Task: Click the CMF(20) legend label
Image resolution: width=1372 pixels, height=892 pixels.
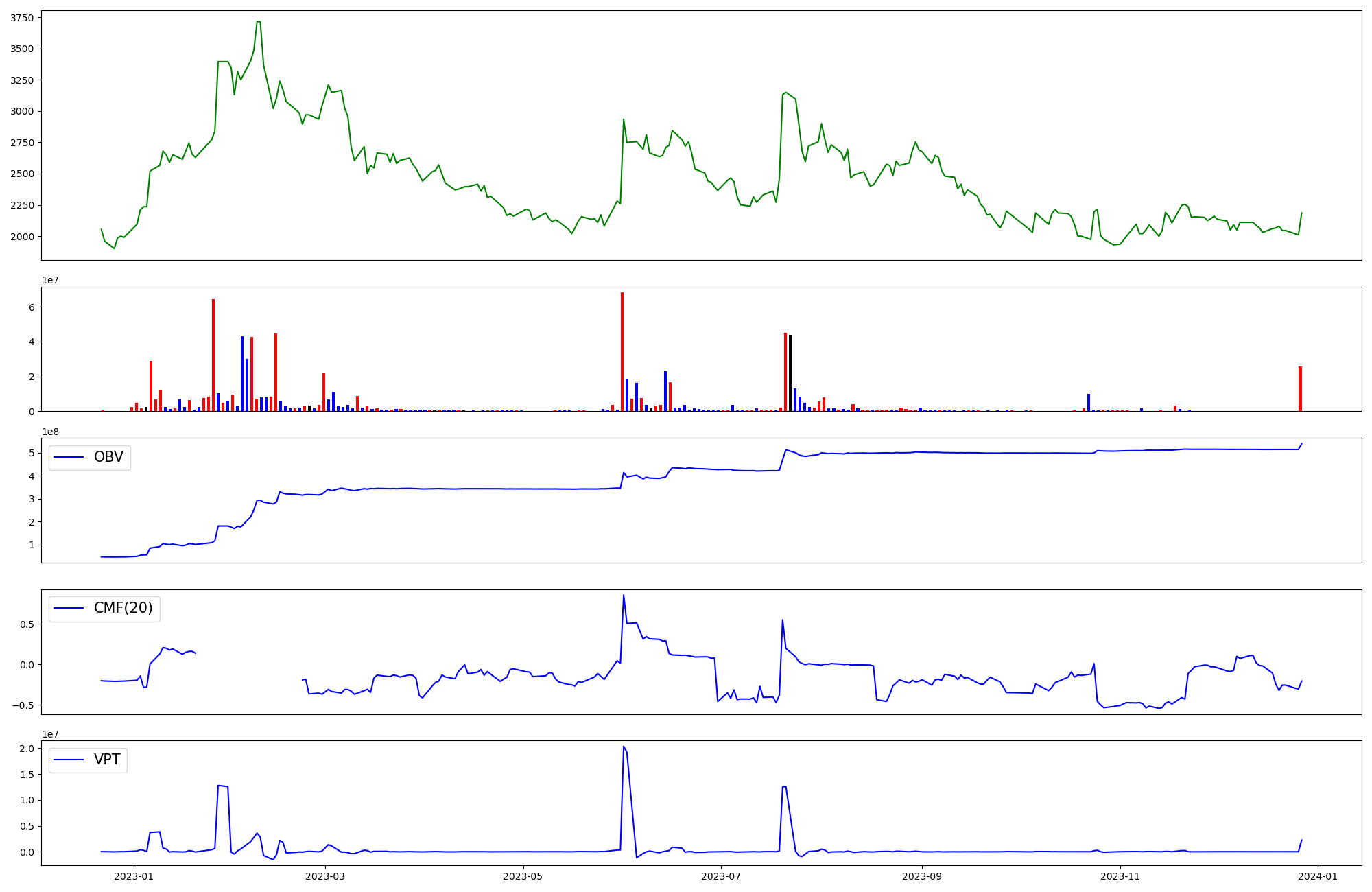Action: (x=123, y=609)
